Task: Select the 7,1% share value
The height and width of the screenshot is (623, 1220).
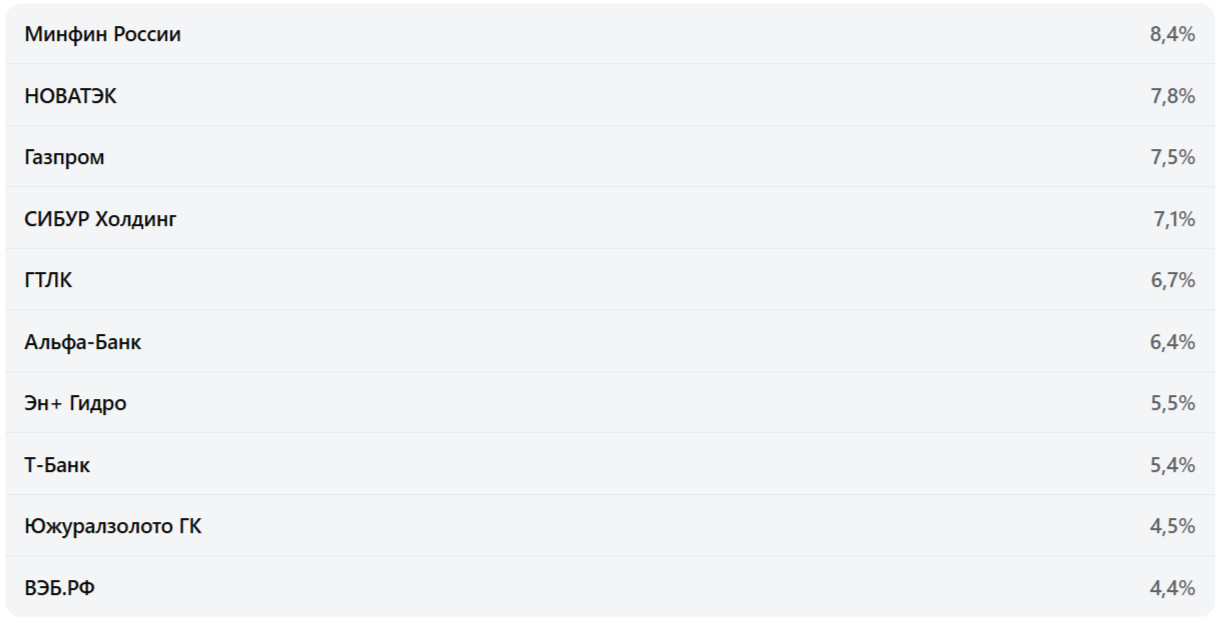Action: [1174, 219]
